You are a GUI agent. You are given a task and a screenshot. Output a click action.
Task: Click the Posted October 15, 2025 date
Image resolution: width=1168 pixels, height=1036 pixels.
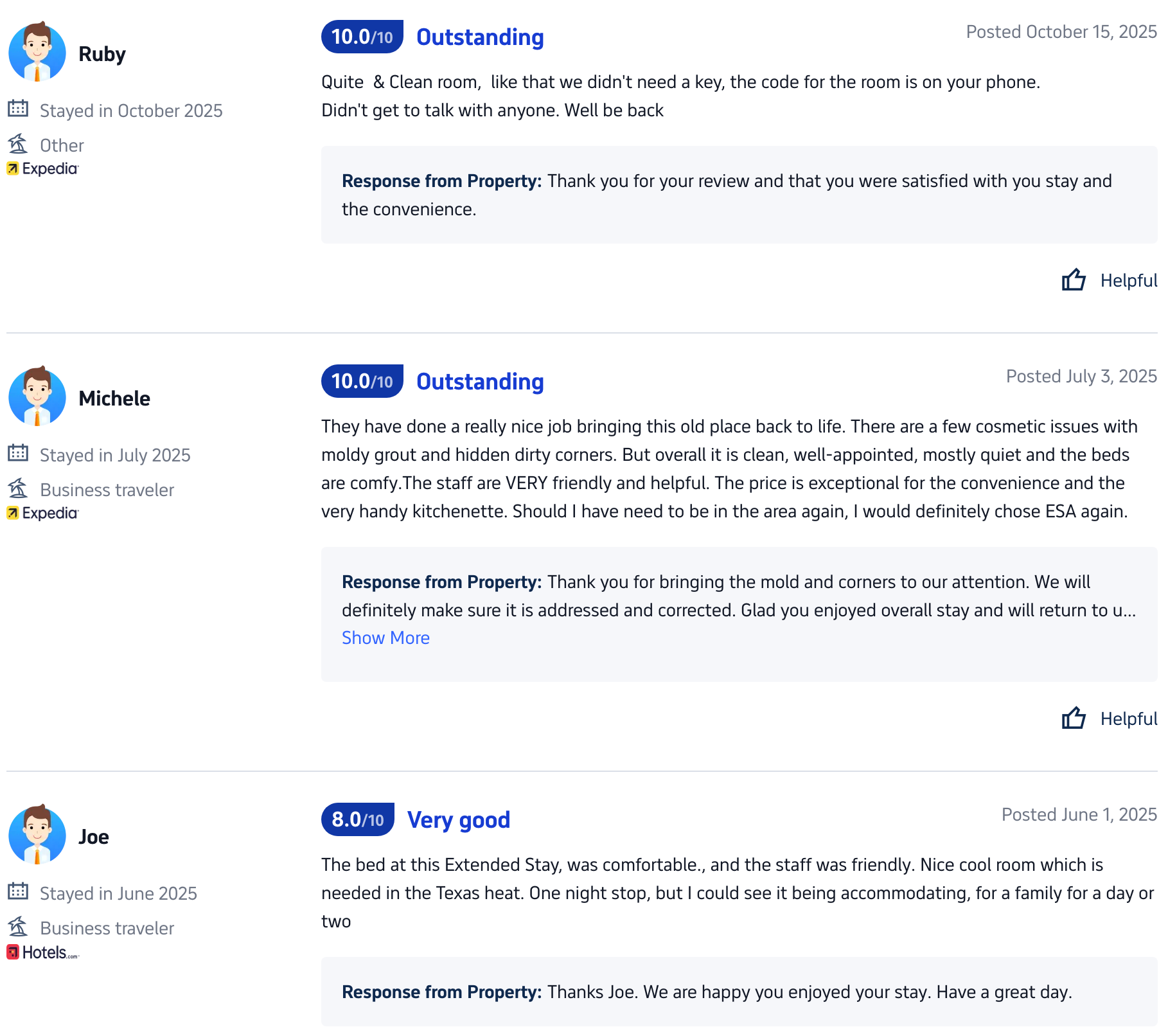(1061, 32)
